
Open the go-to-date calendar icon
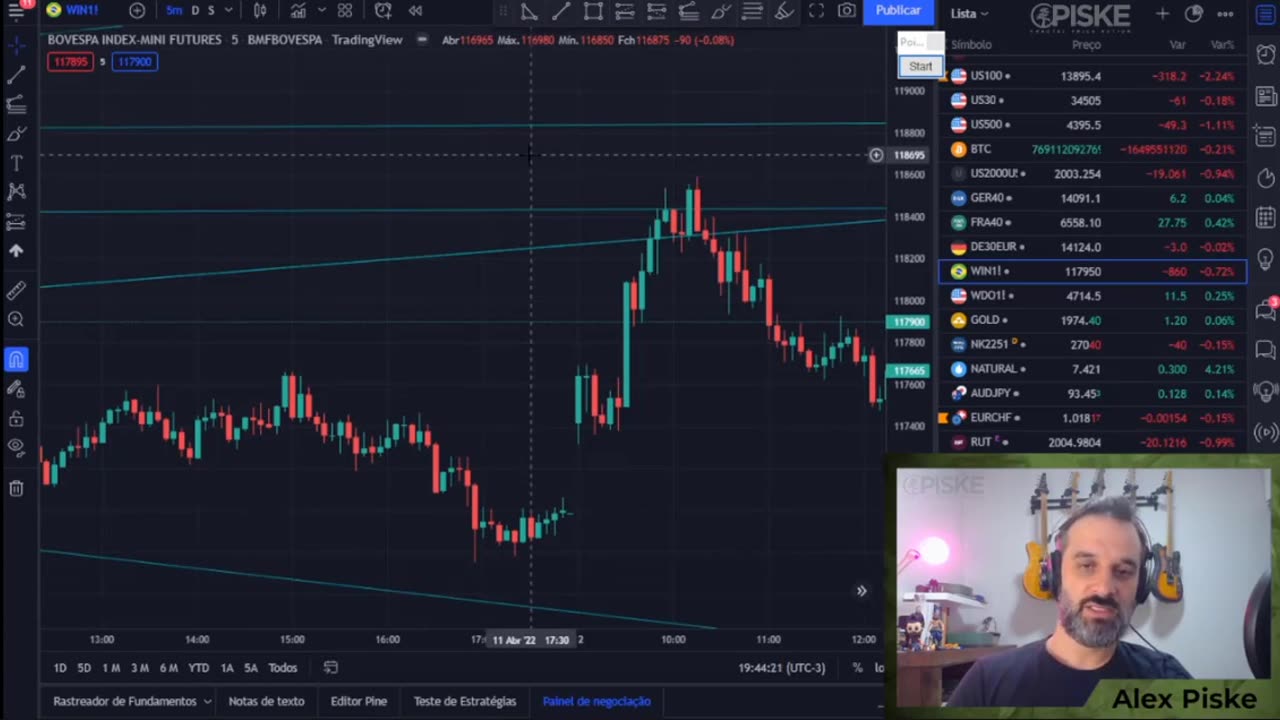point(331,668)
